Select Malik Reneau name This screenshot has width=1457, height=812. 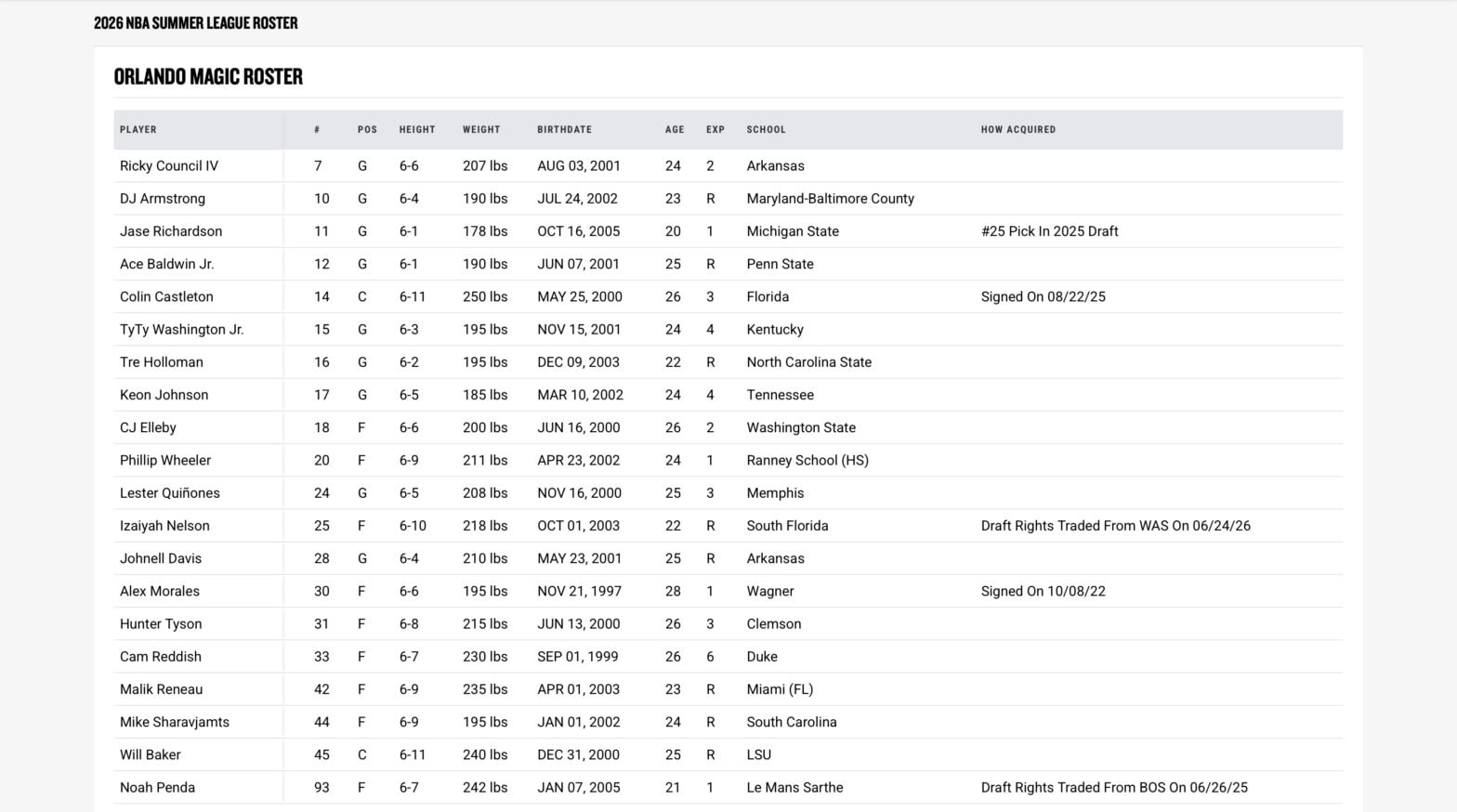[x=162, y=689]
